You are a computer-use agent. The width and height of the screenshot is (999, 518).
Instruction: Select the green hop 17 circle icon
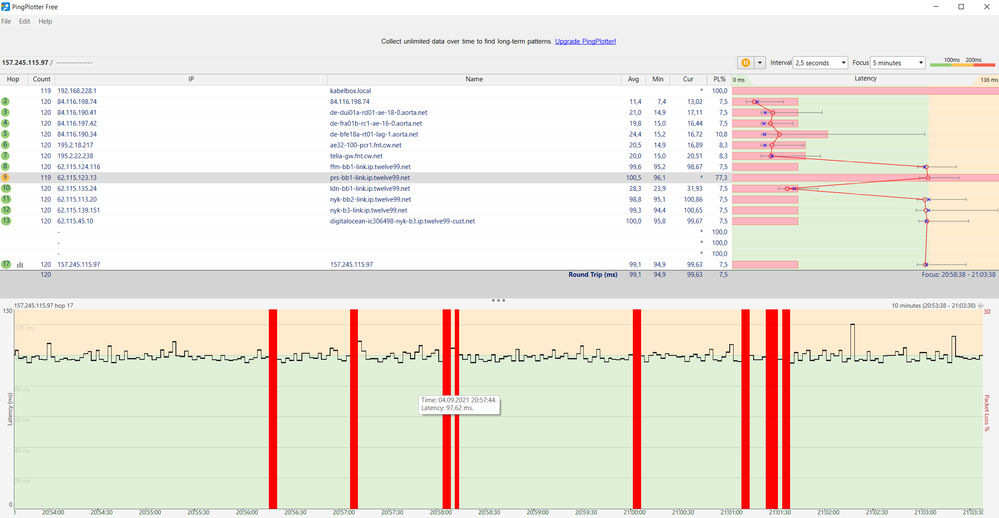pos(6,264)
